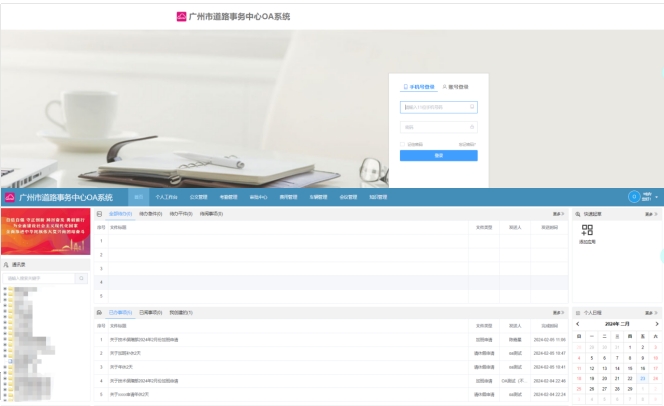This screenshot has height=406, width=664.
Task: Open the user account dropdown arrow
Action: [657, 197]
